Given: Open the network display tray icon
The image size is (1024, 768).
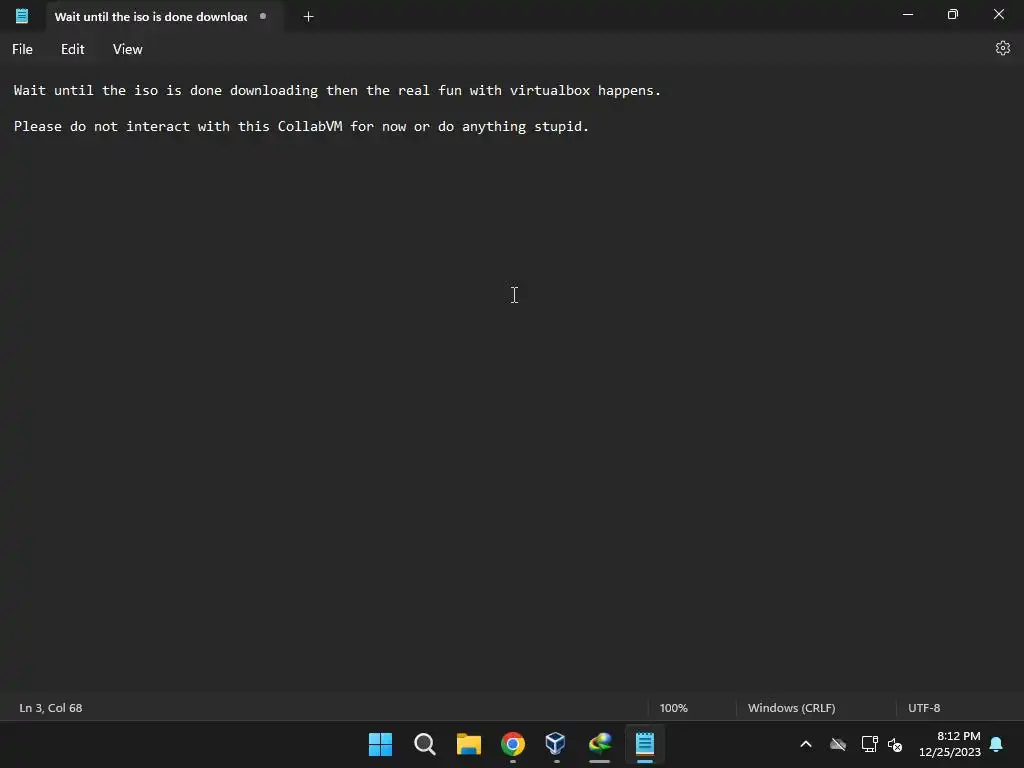Looking at the screenshot, I should [869, 744].
